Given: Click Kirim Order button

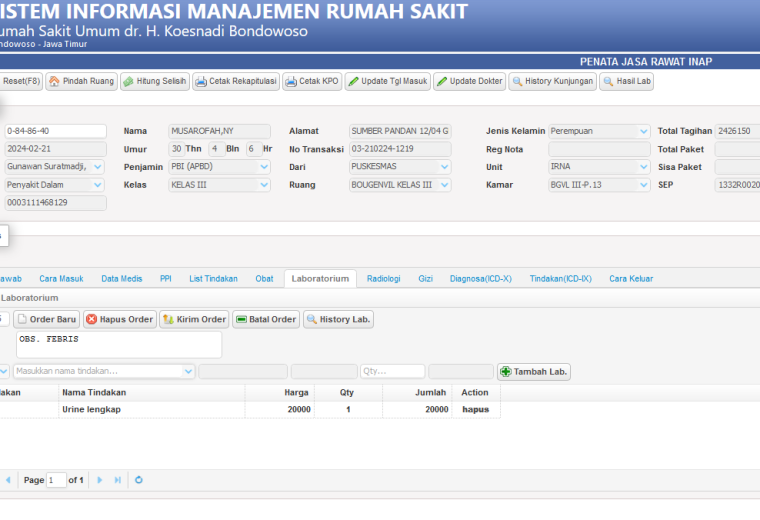Looking at the screenshot, I should click(x=194, y=319).
